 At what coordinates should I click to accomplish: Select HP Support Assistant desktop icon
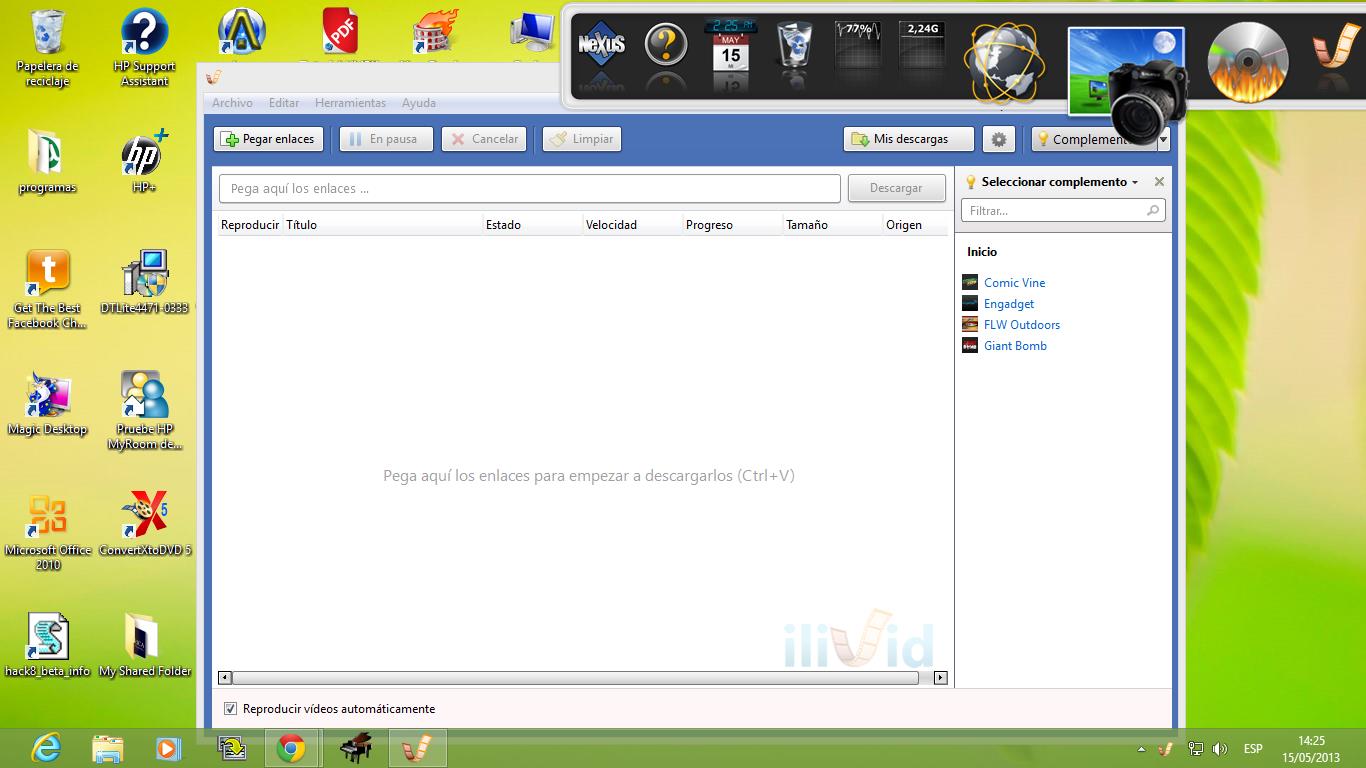(145, 48)
